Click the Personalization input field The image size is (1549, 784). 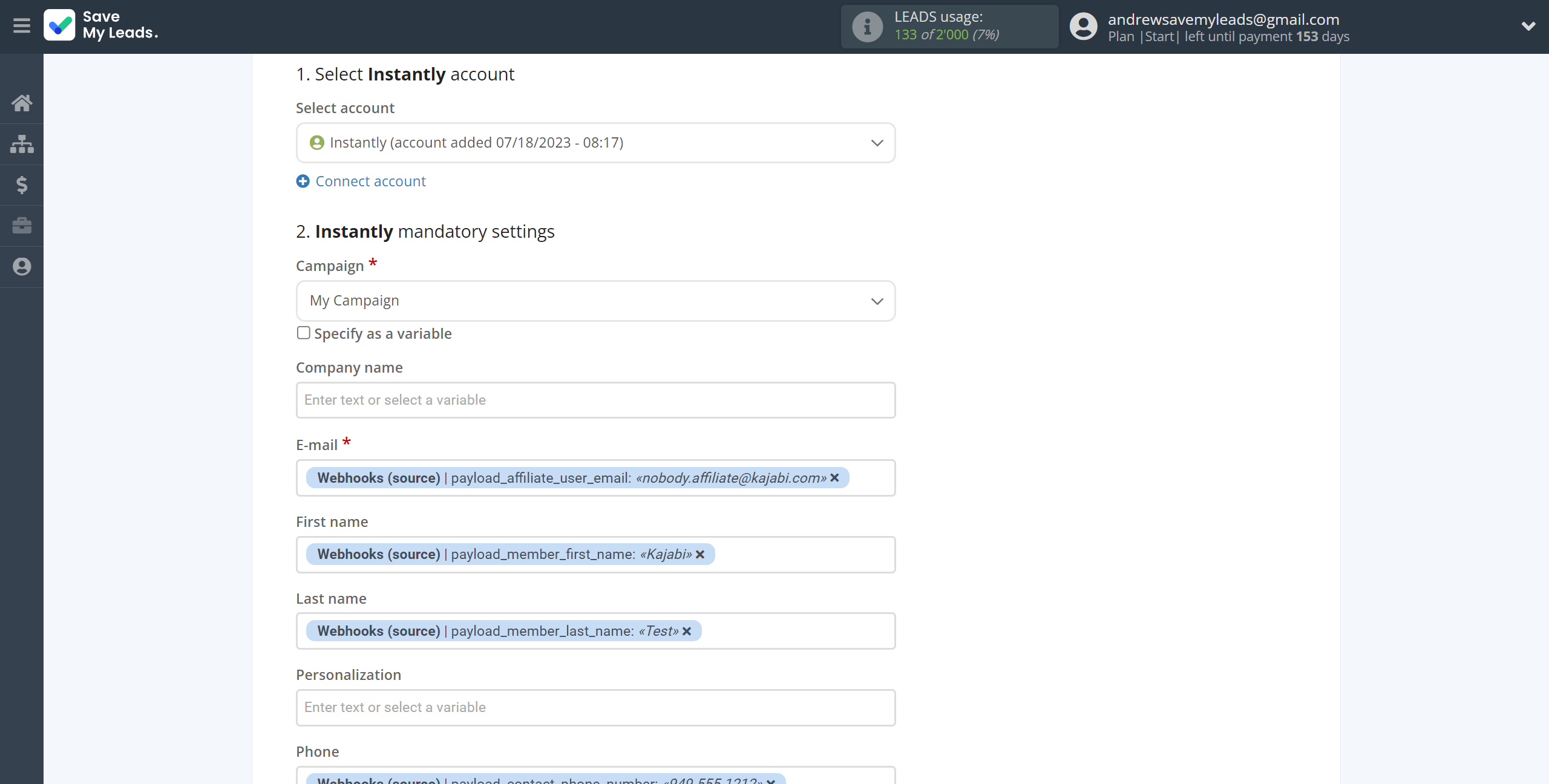[595, 707]
